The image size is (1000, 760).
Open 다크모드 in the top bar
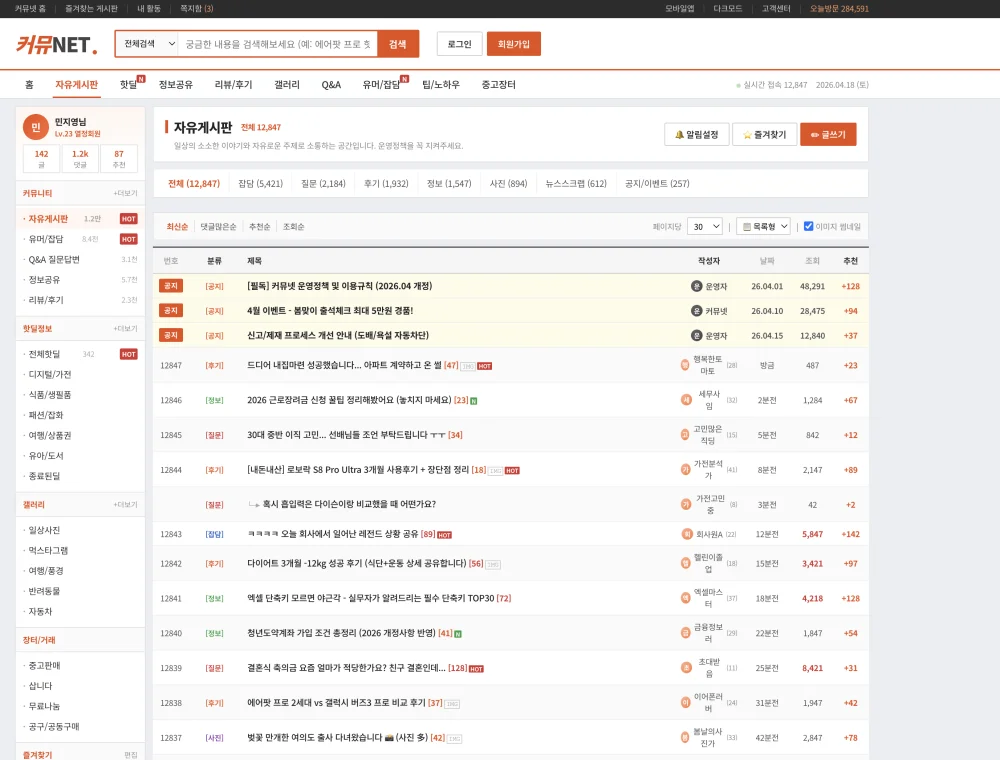728,9
